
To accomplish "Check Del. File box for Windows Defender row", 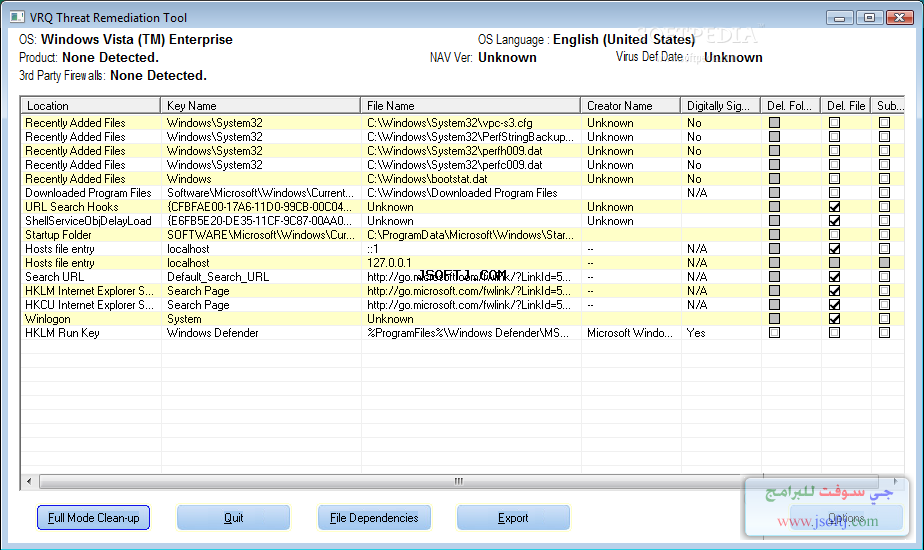I will pyautogui.click(x=834, y=333).
